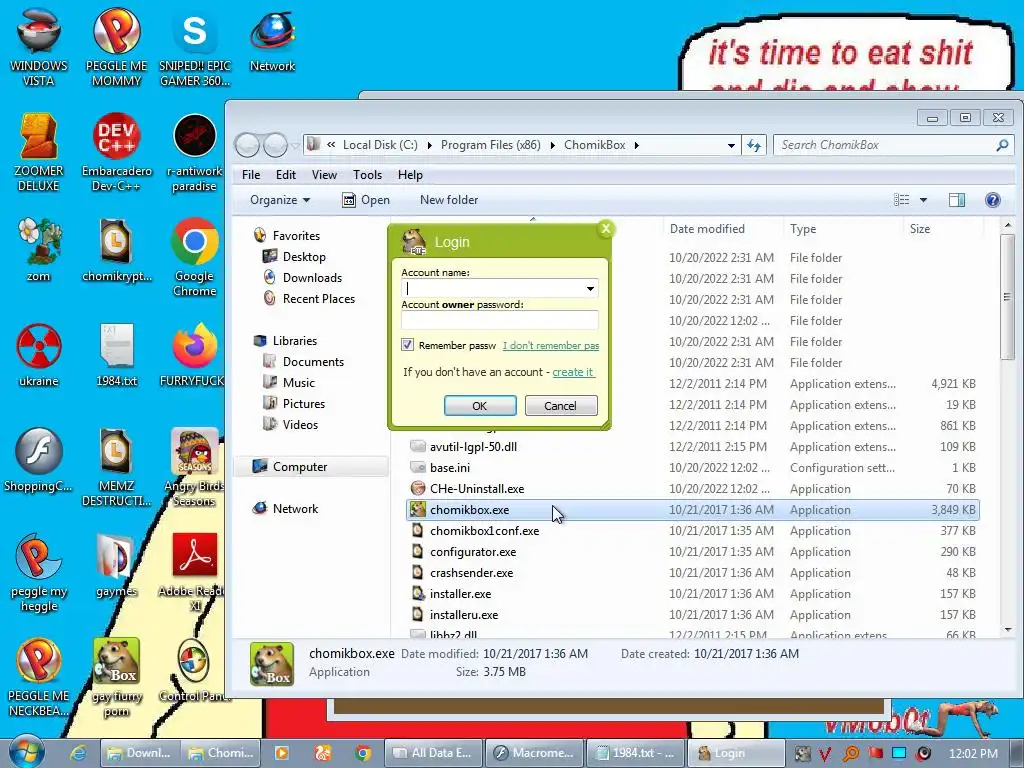1024x768 pixels.
Task: Click the Date modified column header
Action: pos(722,229)
